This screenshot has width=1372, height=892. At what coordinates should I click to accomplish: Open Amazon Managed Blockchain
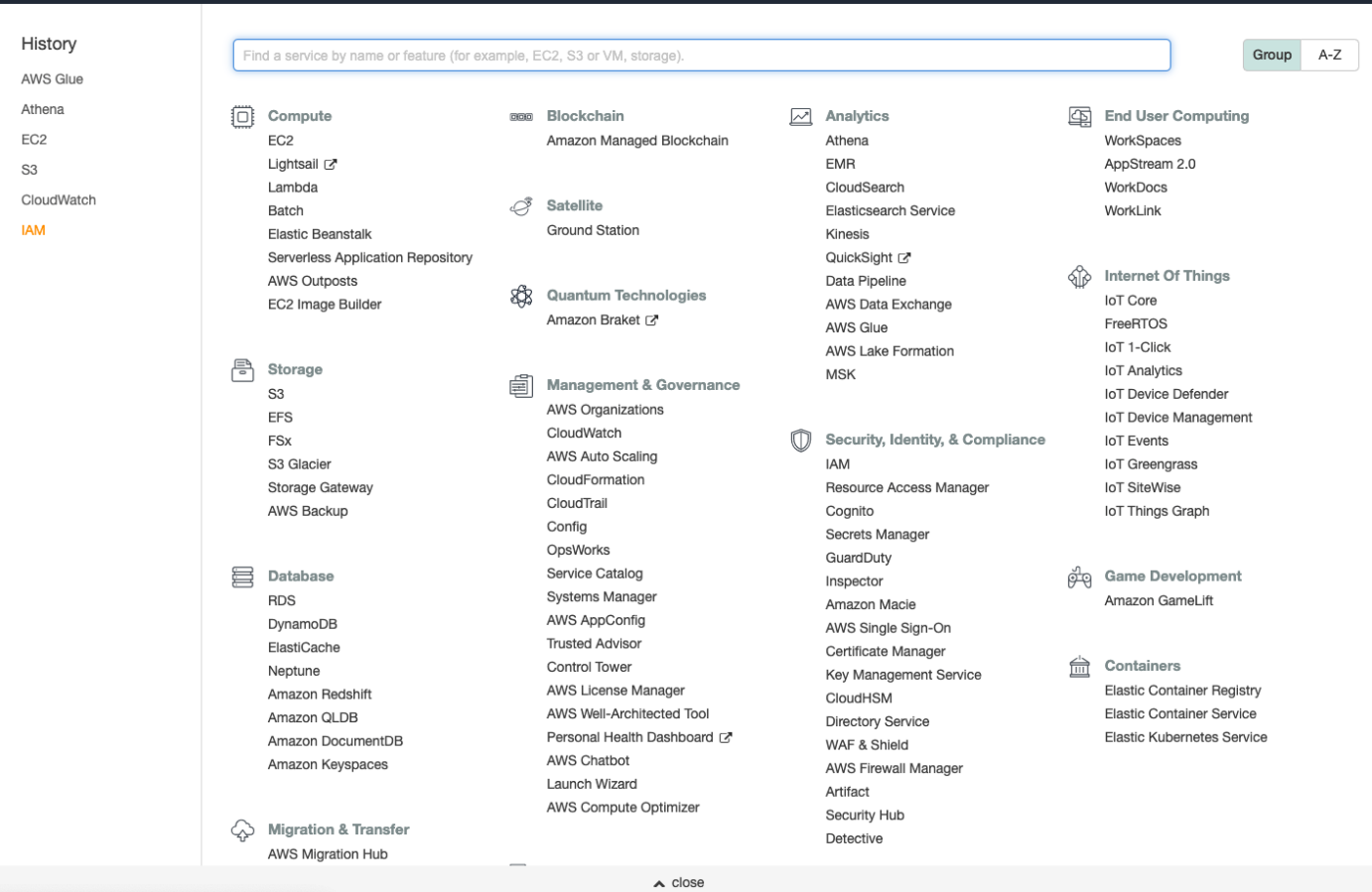coord(637,141)
